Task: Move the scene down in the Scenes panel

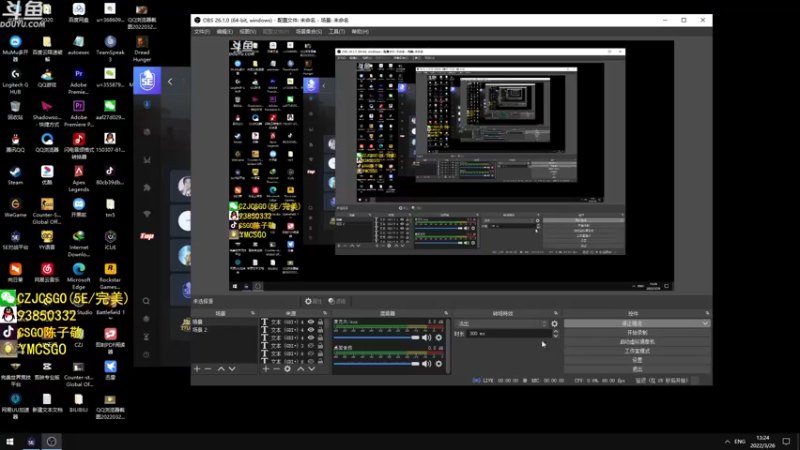Action: tap(232, 369)
